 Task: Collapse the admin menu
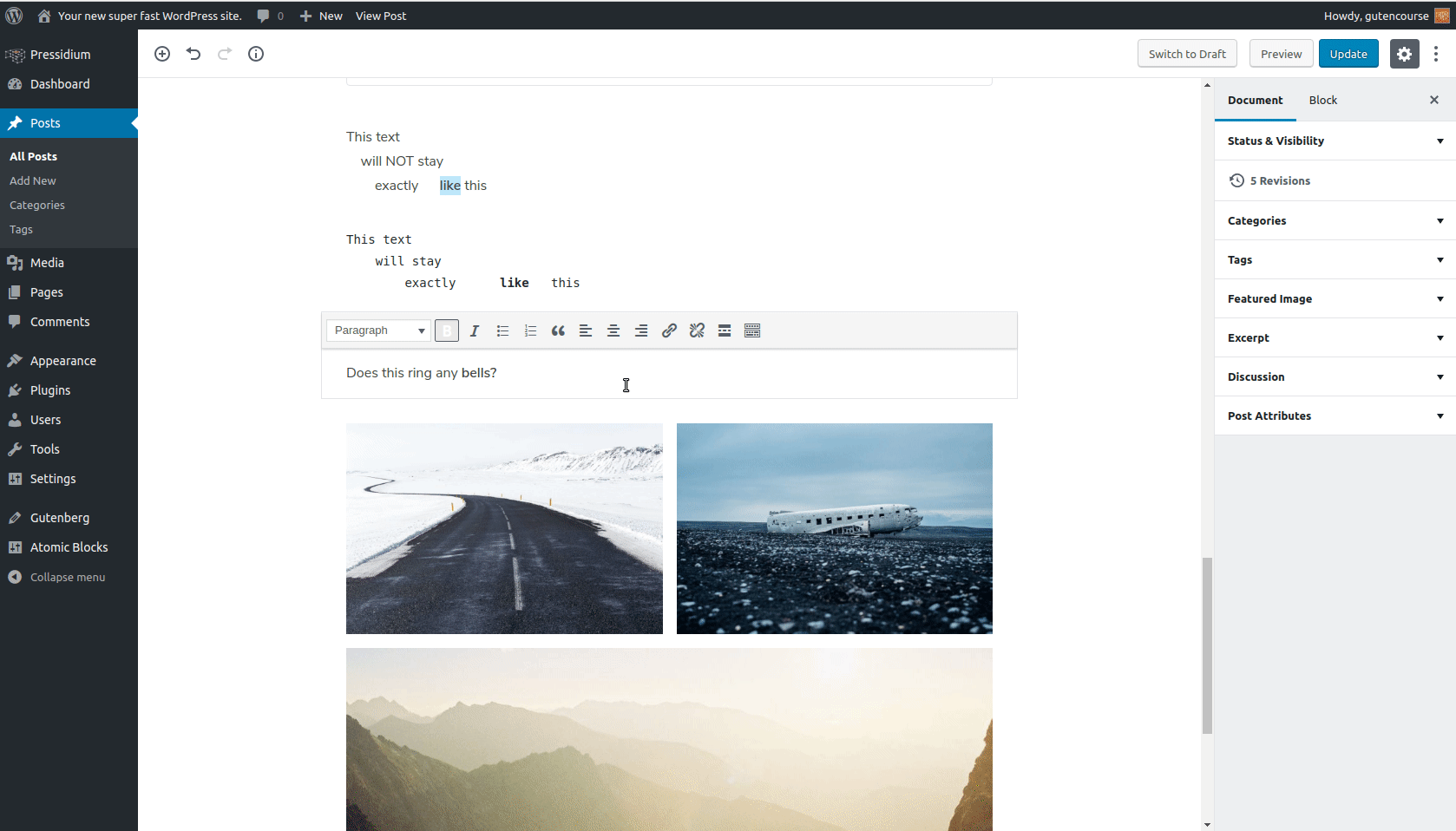point(69,577)
